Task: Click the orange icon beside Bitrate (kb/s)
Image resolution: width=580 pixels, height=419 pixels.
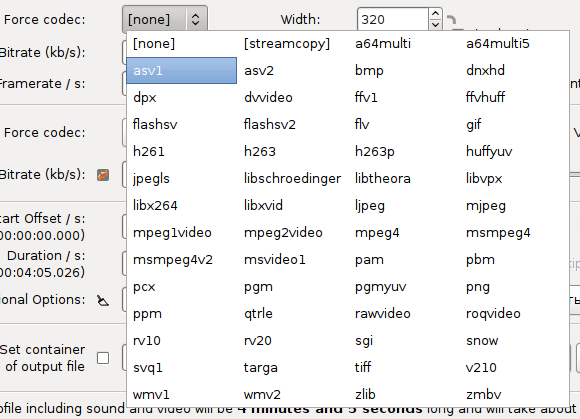Action: 103,175
